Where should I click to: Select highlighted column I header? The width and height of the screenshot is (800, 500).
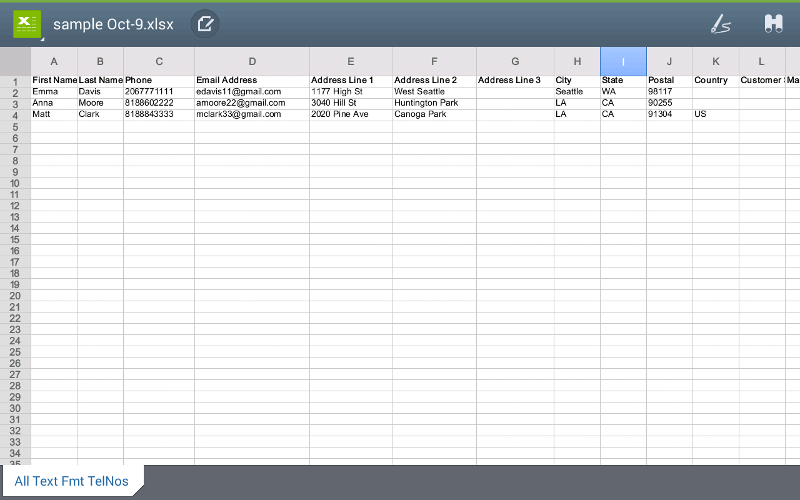point(623,61)
